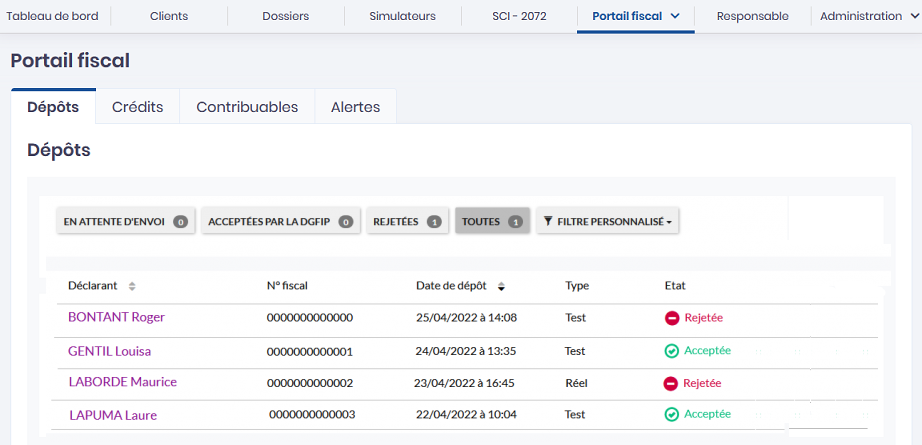Click the red rejected icon for LABORDE Maurice
This screenshot has width=922, height=445.
click(x=671, y=383)
